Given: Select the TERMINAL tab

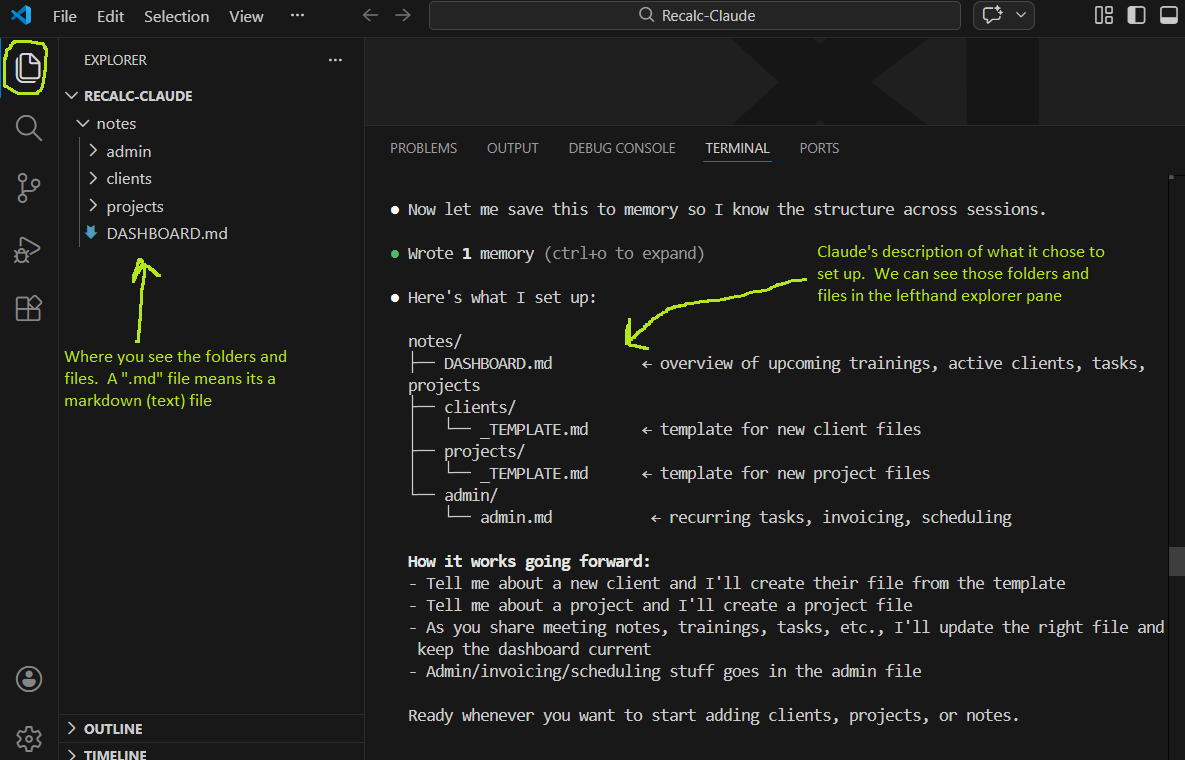Looking at the screenshot, I should [738, 148].
